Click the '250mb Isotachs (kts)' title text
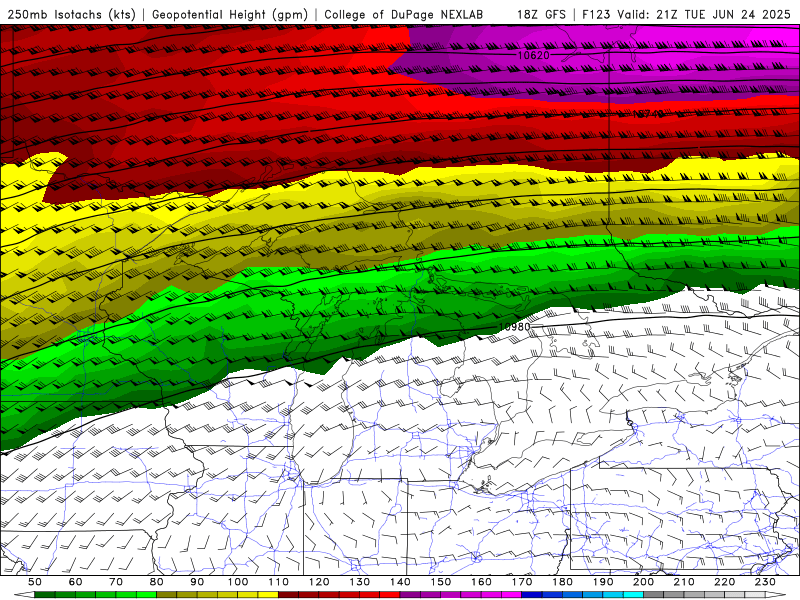The width and height of the screenshot is (800, 600). tap(71, 15)
